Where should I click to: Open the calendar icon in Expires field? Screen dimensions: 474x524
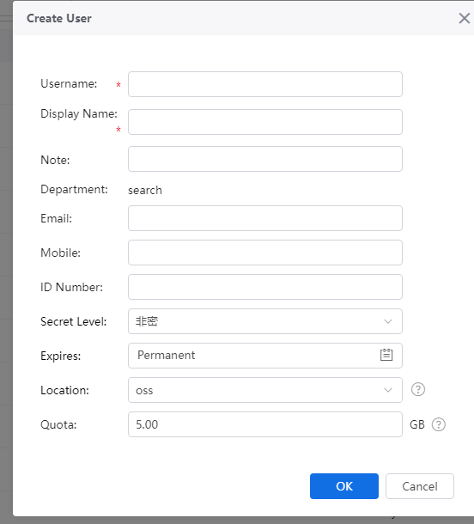point(386,355)
